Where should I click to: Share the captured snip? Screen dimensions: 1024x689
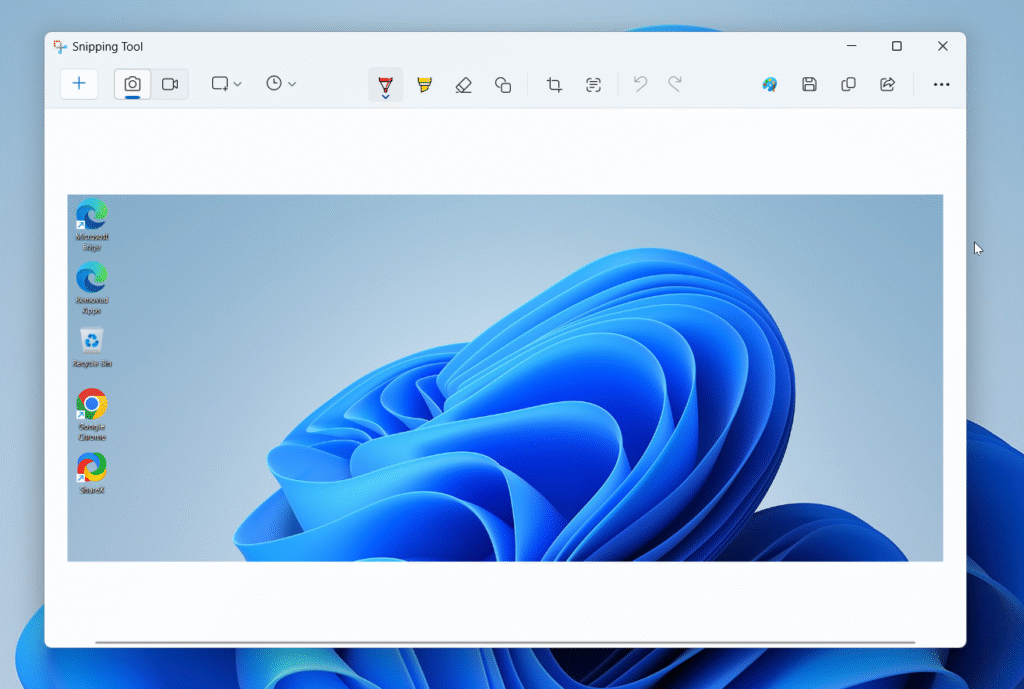point(887,85)
